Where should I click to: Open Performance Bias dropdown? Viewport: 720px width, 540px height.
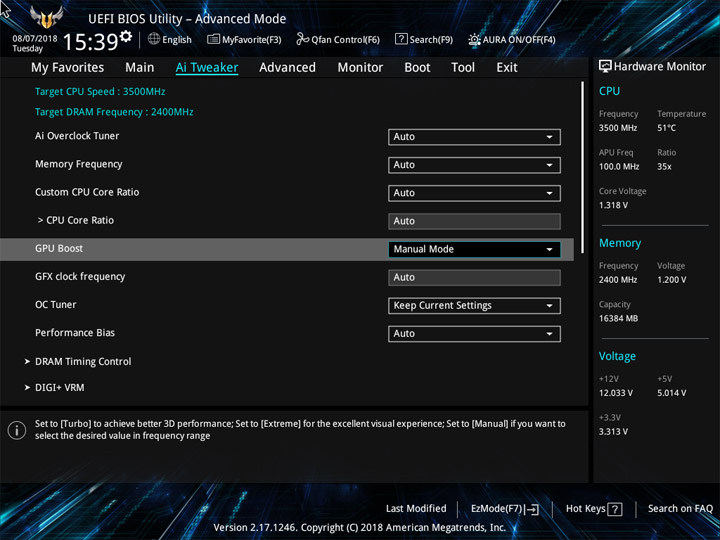click(474, 334)
